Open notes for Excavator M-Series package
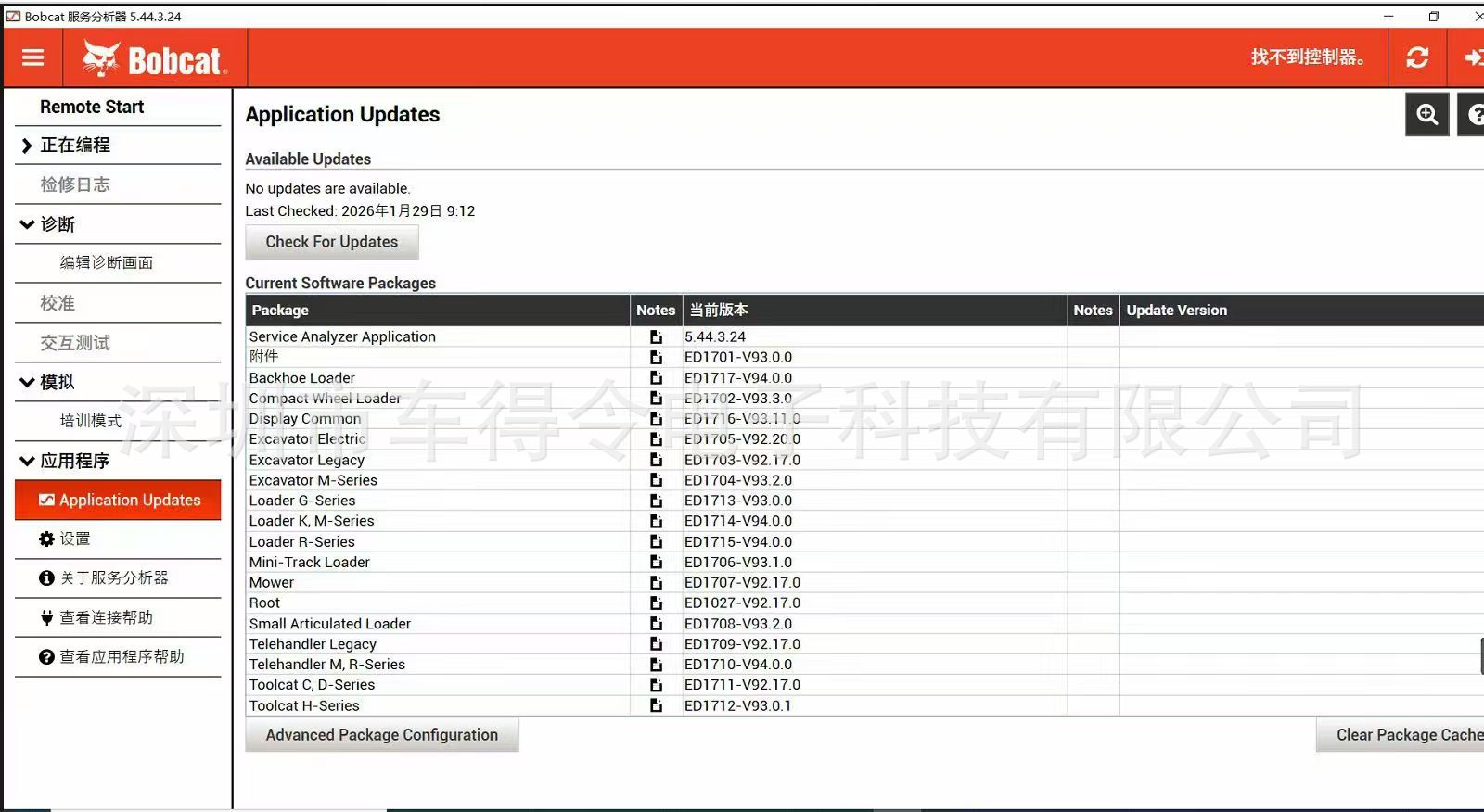This screenshot has height=812, width=1484. pyautogui.click(x=656, y=479)
